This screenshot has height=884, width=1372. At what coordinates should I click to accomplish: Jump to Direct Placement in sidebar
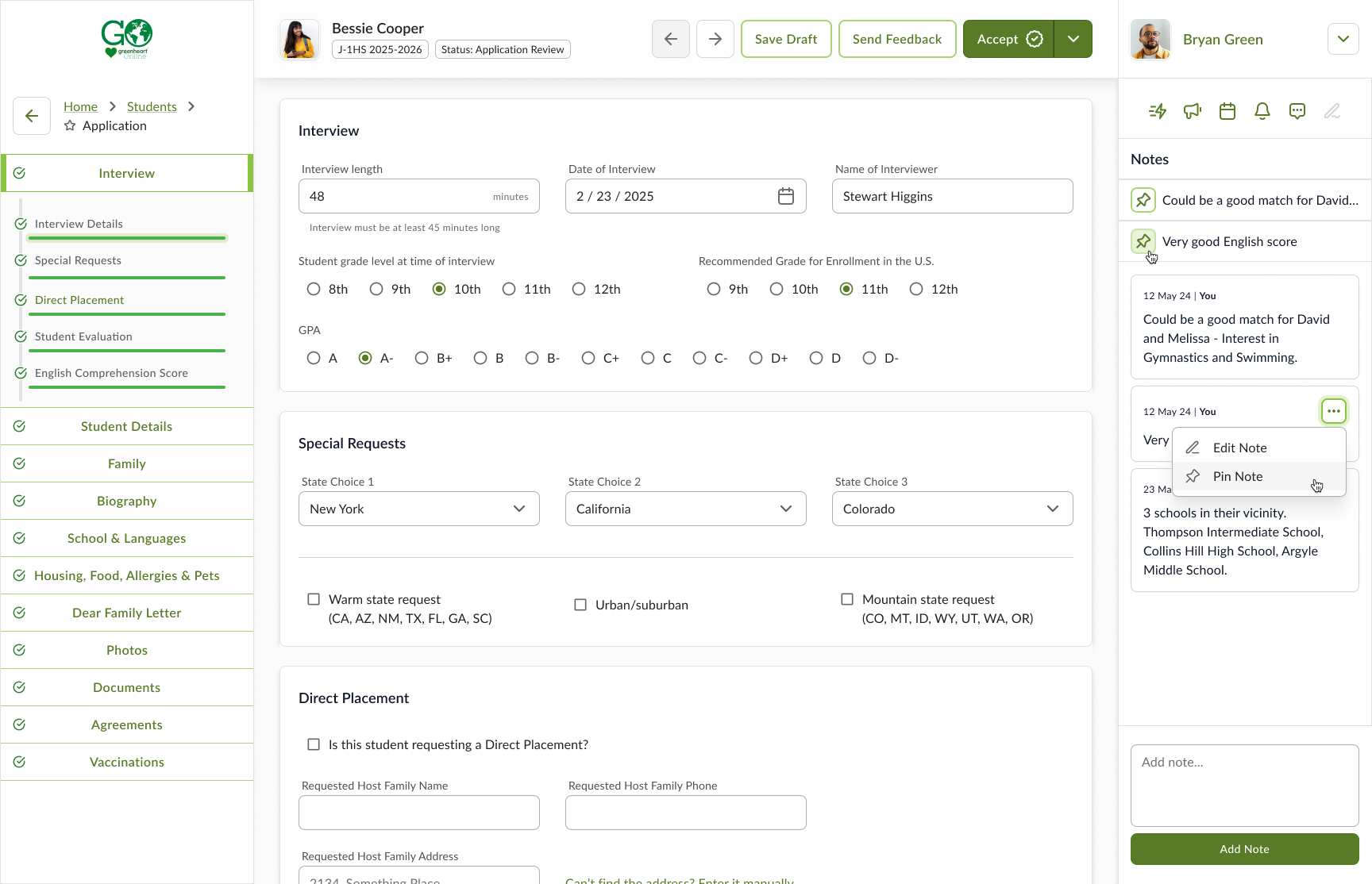tap(79, 300)
